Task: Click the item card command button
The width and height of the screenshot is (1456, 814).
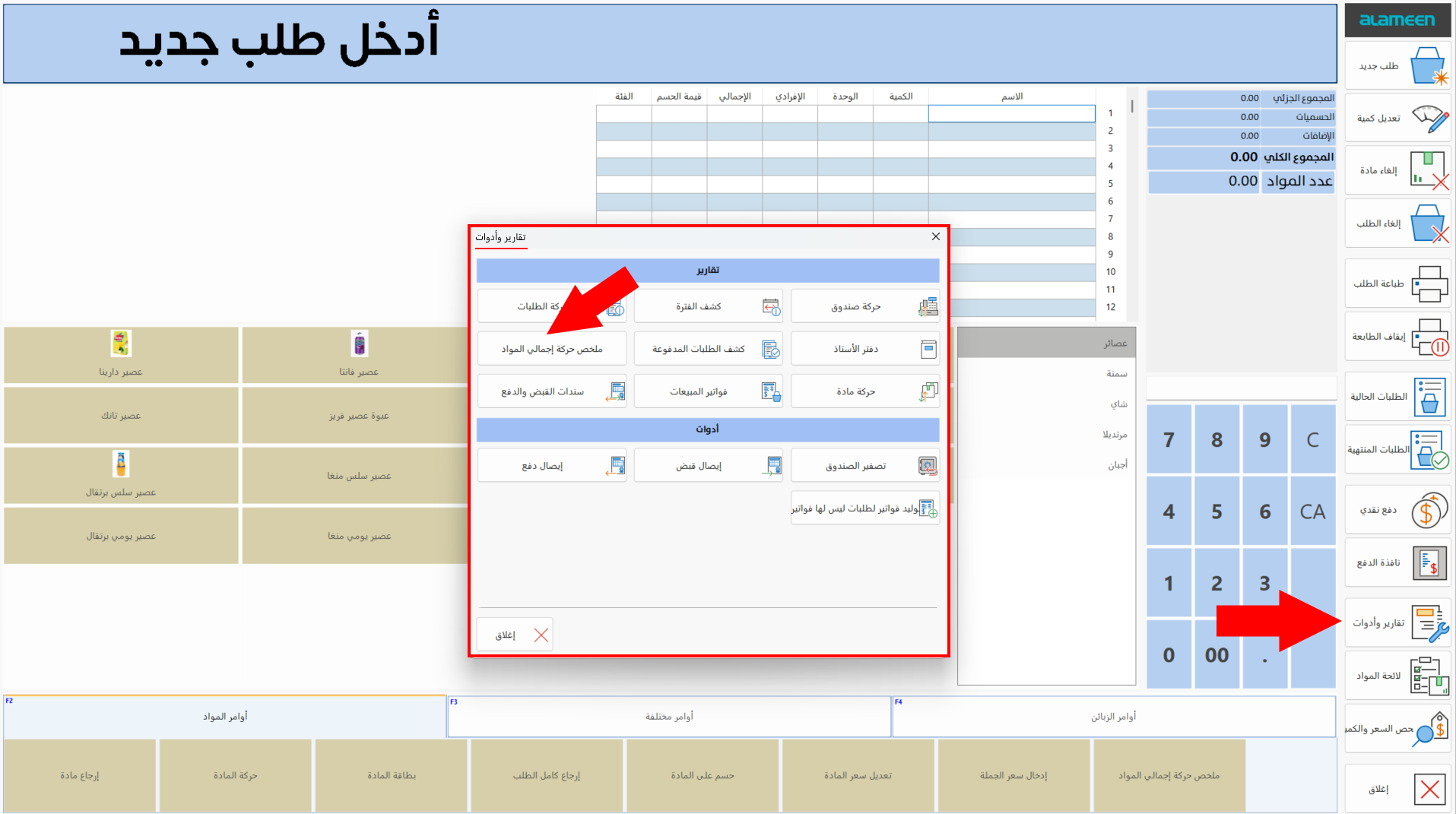Action: click(x=392, y=775)
